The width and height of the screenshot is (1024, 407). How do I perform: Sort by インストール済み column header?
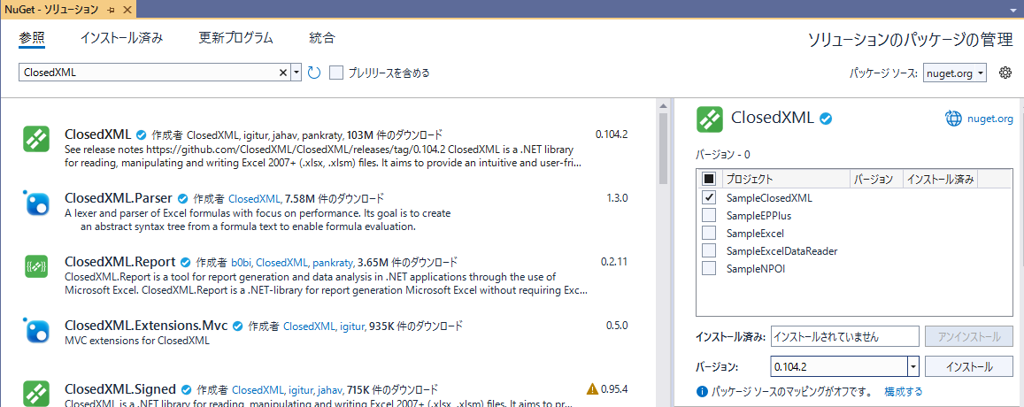pos(940,179)
